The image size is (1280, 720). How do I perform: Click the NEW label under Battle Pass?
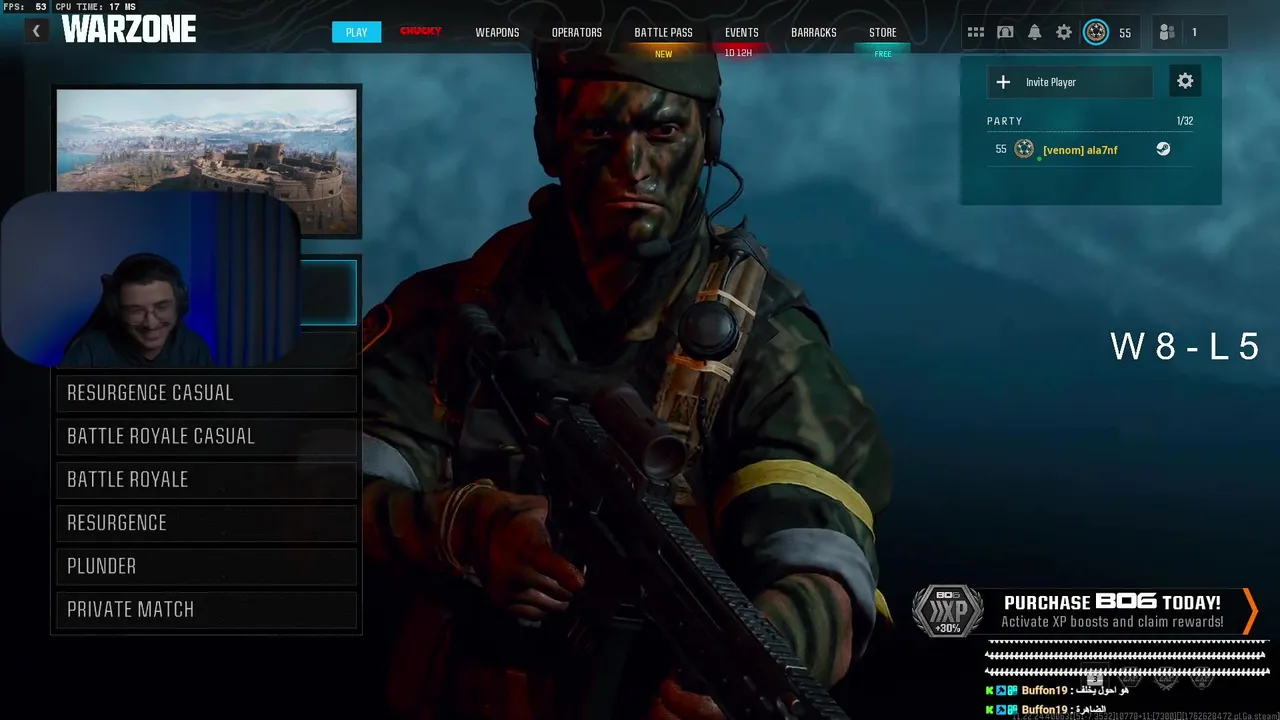pos(663,54)
